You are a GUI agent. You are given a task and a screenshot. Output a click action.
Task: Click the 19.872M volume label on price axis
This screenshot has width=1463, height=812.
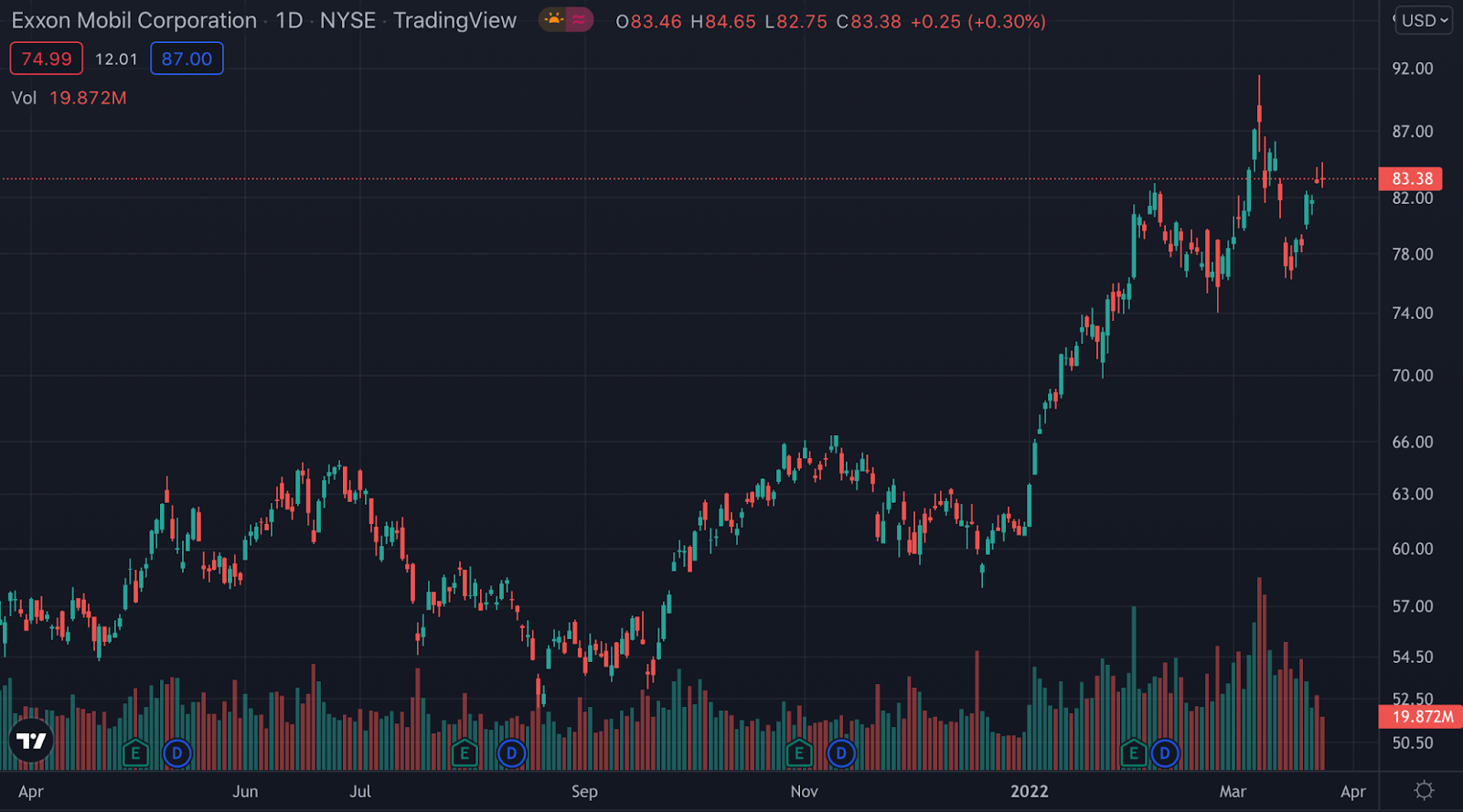click(x=1421, y=717)
